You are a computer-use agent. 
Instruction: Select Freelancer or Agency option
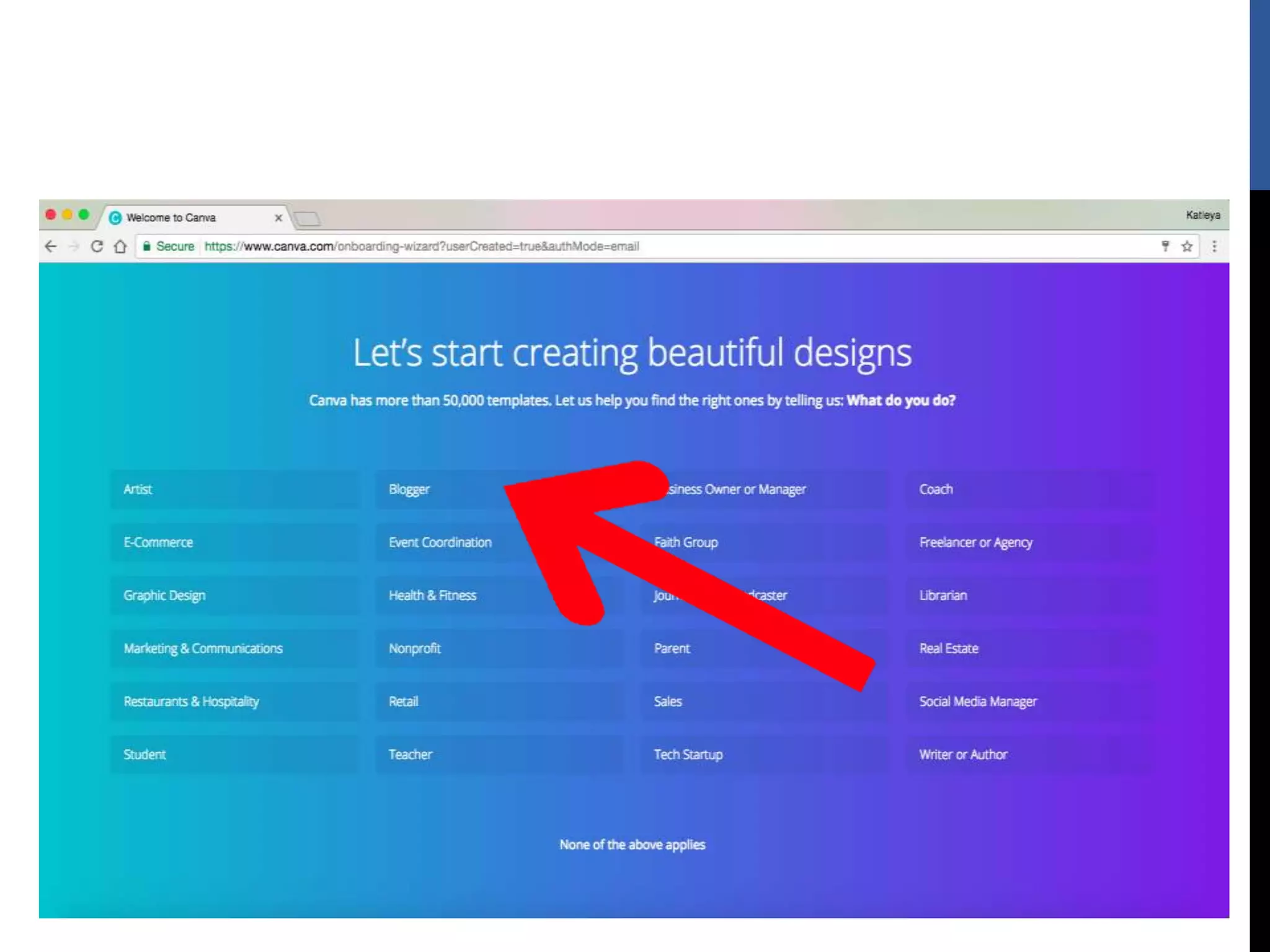tap(1029, 542)
